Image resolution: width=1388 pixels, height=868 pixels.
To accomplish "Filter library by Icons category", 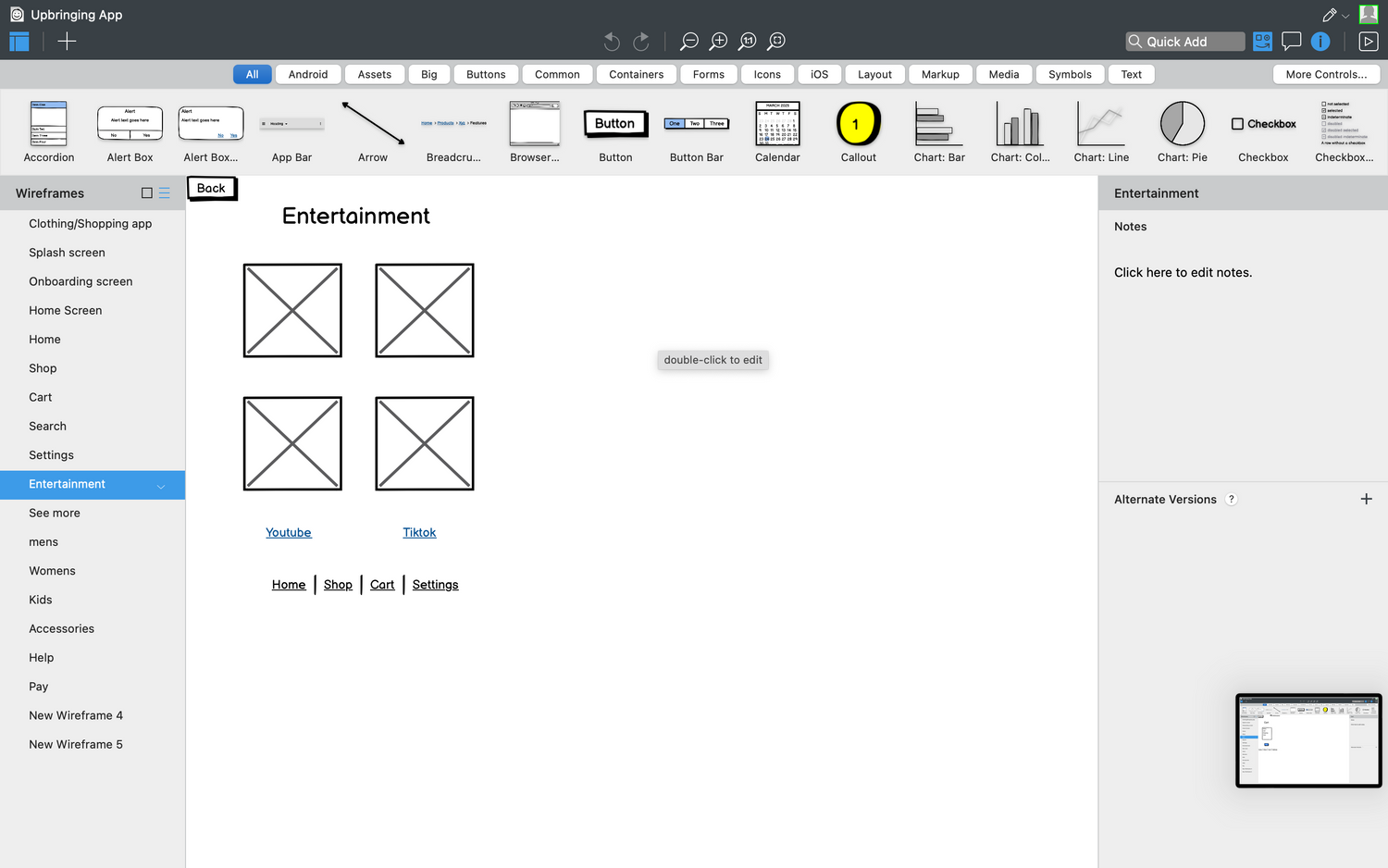I will (x=767, y=74).
